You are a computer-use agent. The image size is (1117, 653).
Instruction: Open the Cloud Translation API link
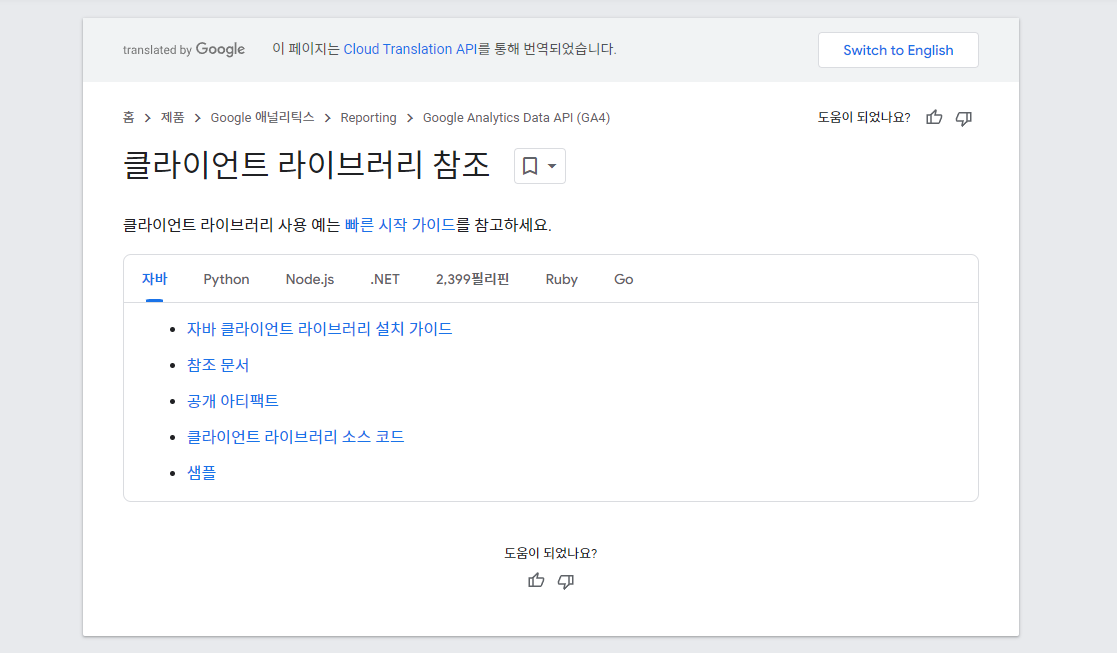pos(410,49)
